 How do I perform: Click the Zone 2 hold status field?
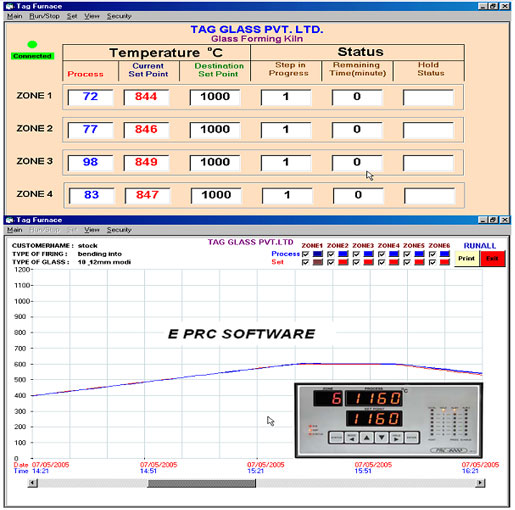428,130
